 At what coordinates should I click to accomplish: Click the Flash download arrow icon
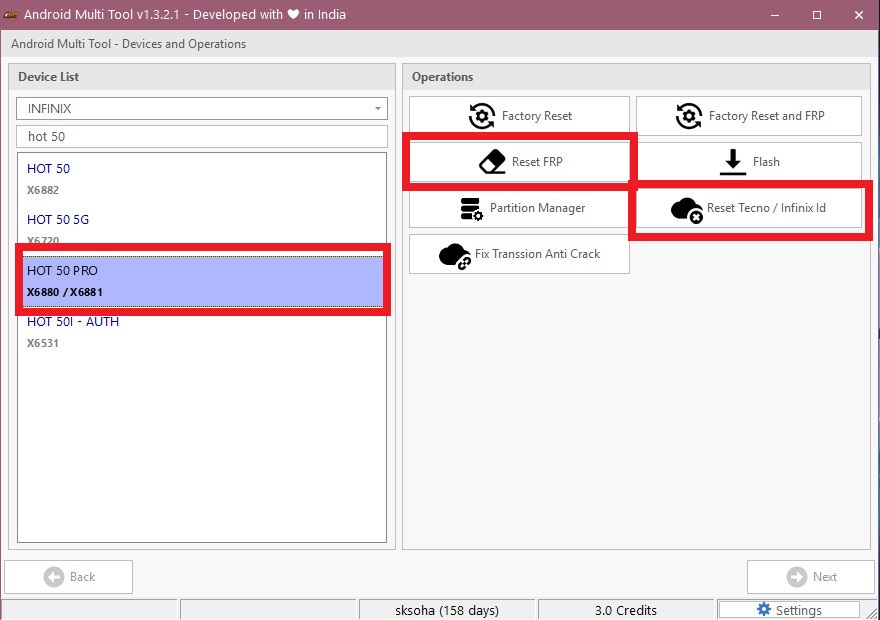pos(733,162)
